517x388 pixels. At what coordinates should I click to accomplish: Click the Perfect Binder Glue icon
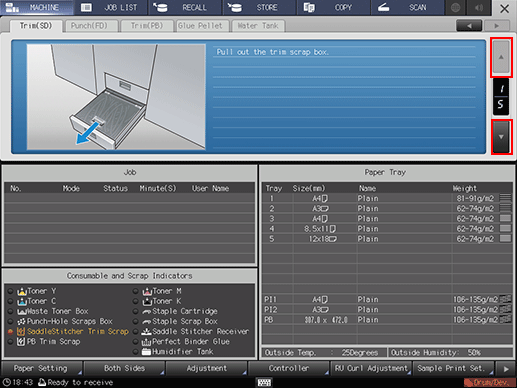pyautogui.click(x=146, y=342)
